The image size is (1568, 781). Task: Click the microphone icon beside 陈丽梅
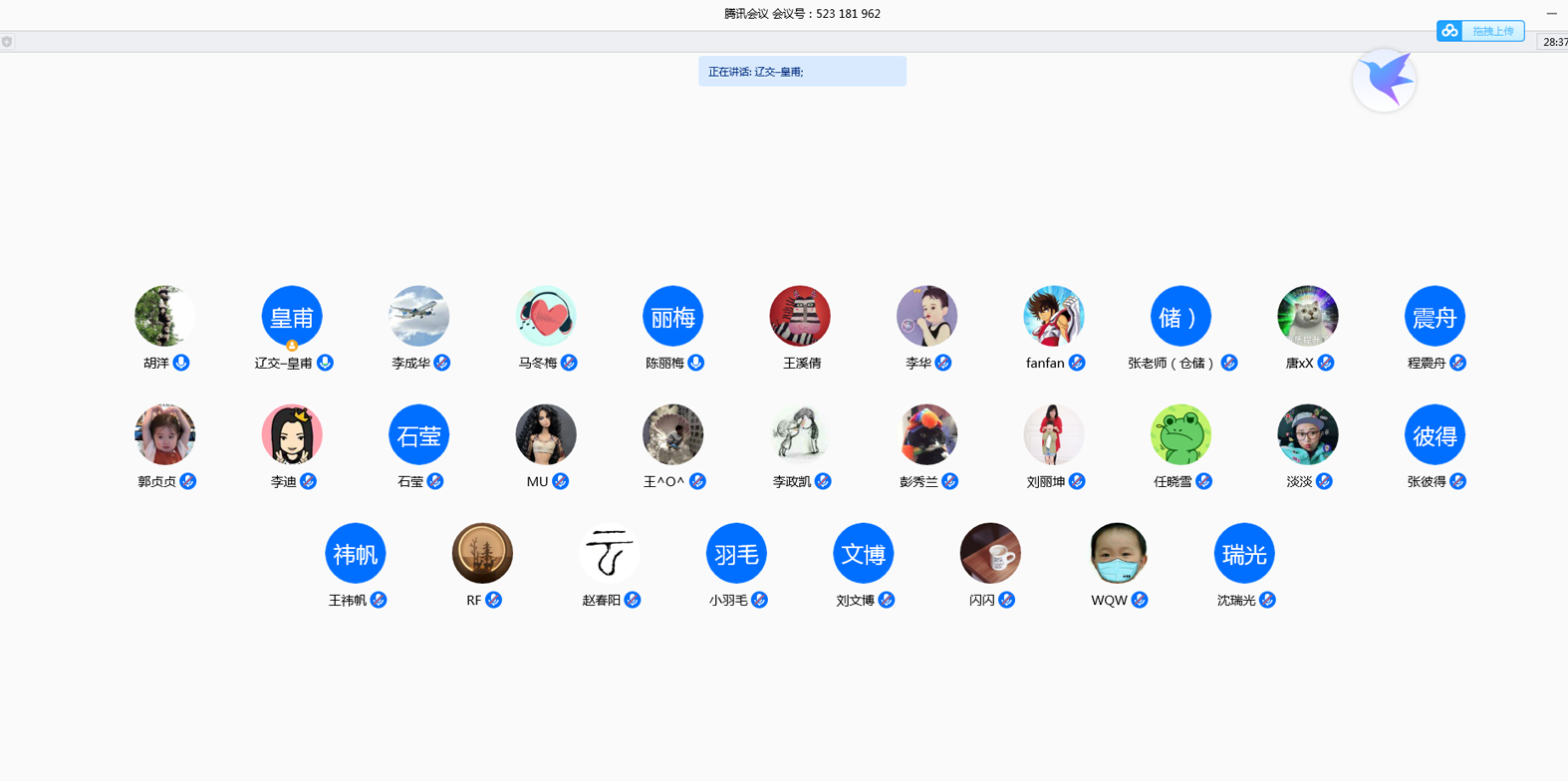click(x=696, y=363)
